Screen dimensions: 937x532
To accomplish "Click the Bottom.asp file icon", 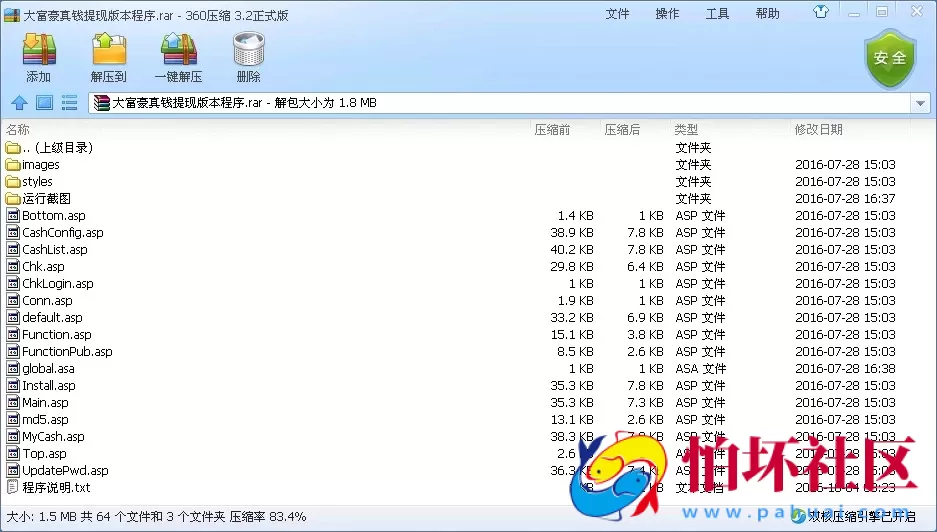I will click(x=13, y=215).
